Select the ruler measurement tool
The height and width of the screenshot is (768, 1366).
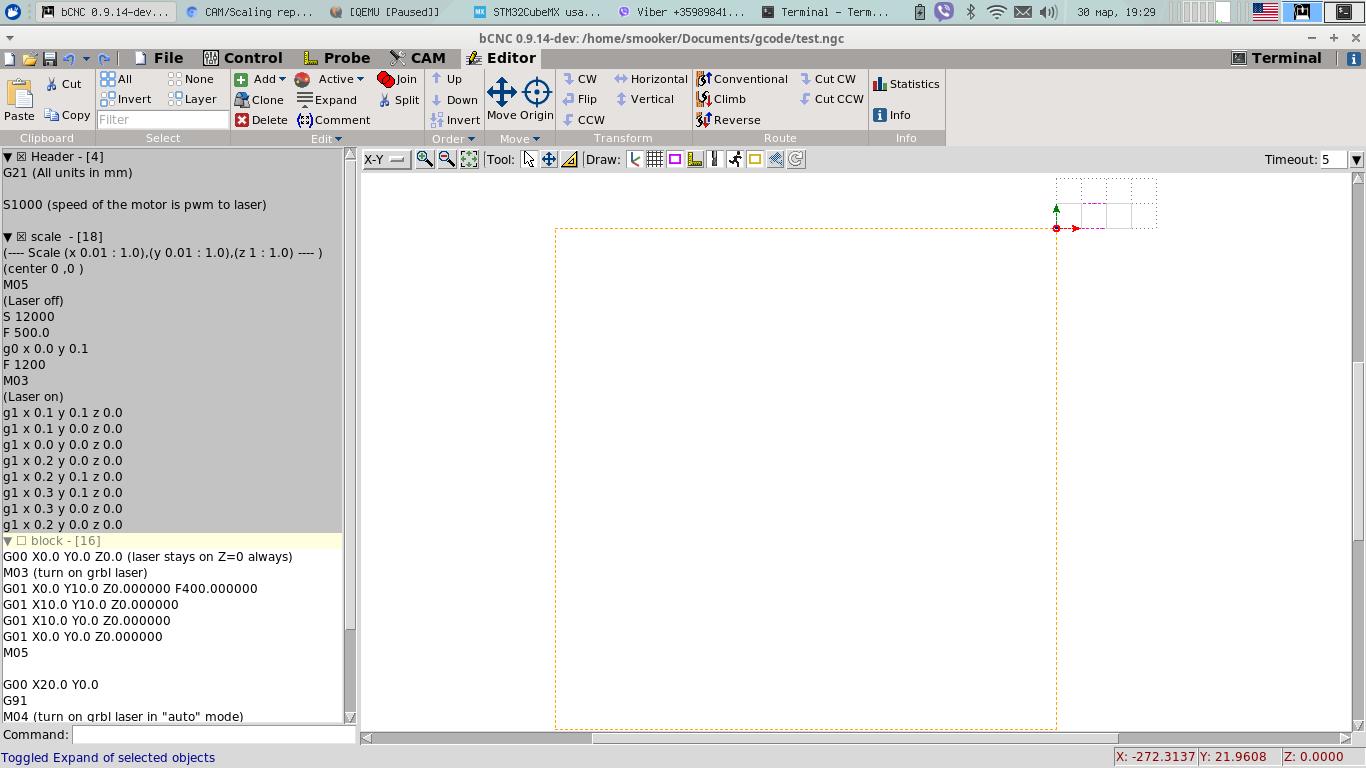pyautogui.click(x=569, y=159)
